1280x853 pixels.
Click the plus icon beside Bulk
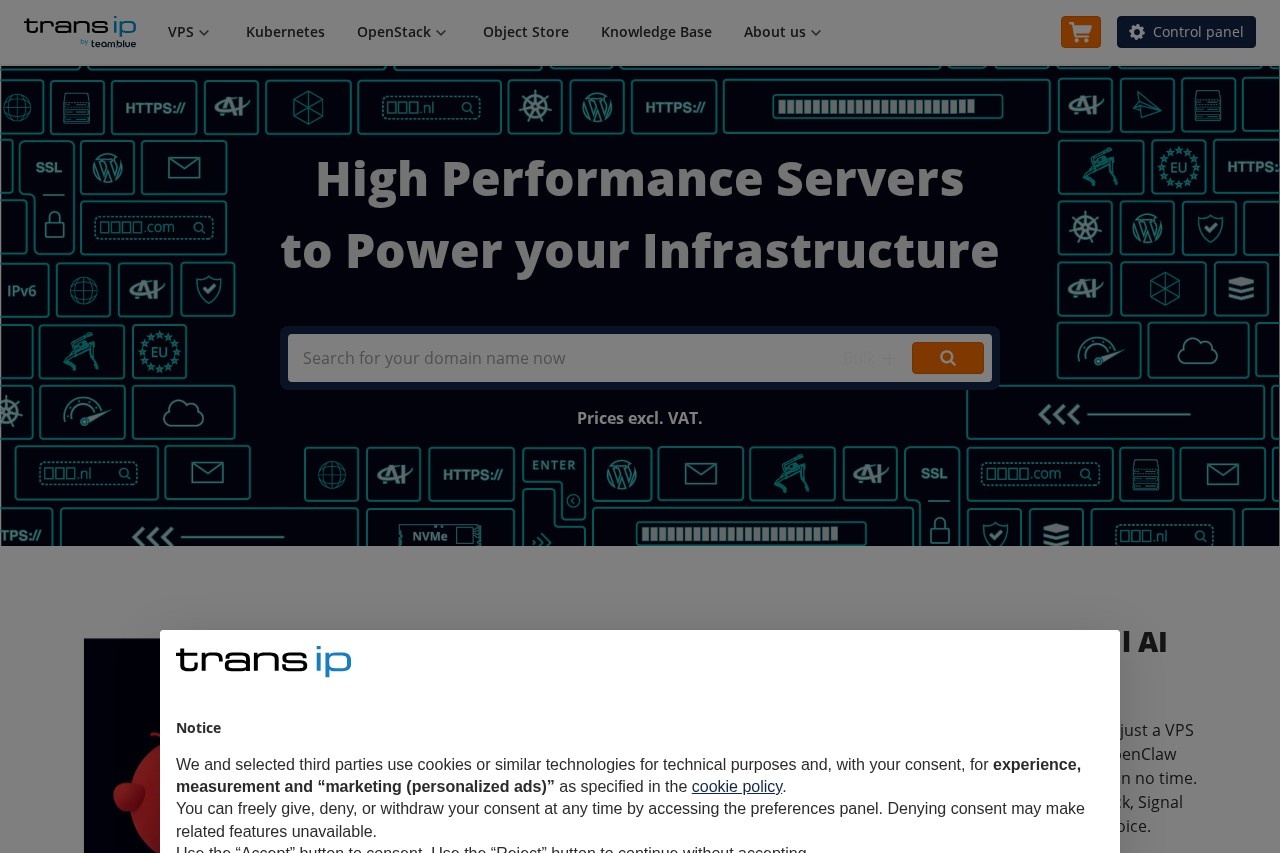point(889,359)
